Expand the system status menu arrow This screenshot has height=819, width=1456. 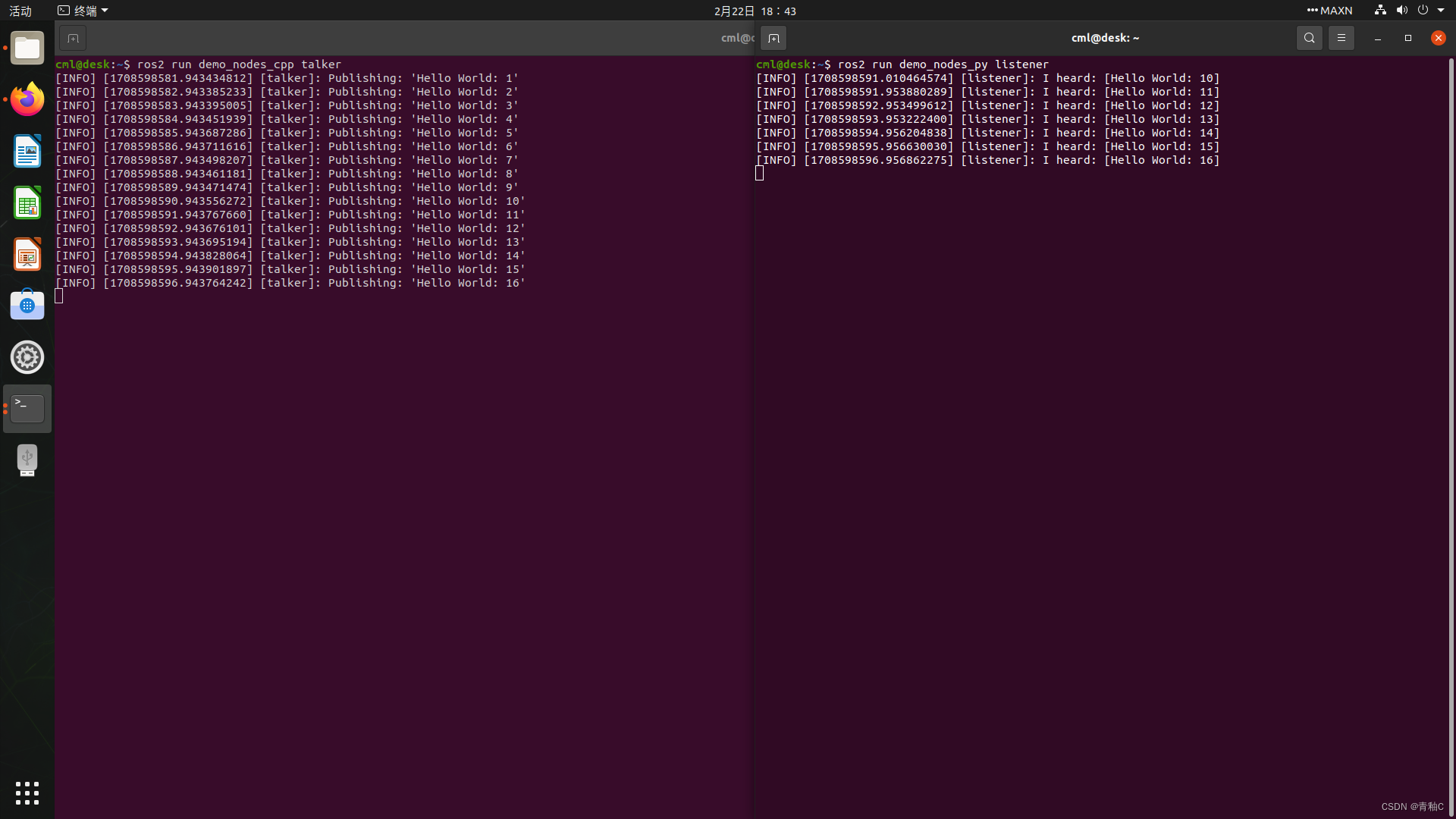[x=1440, y=10]
